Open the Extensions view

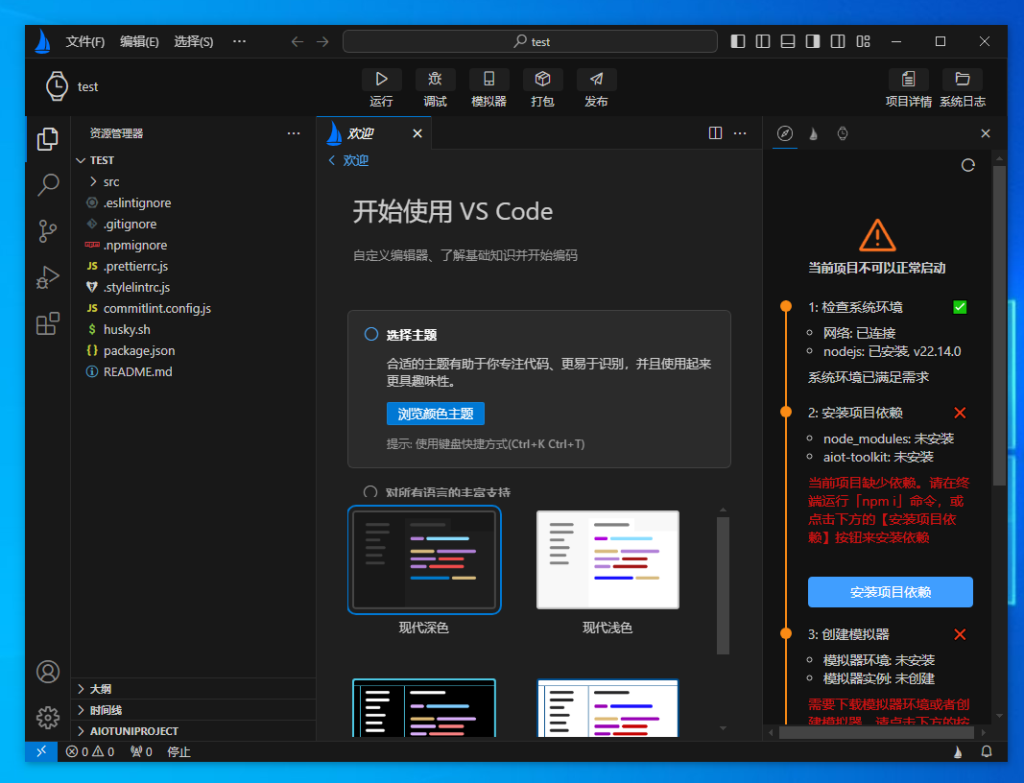48,324
